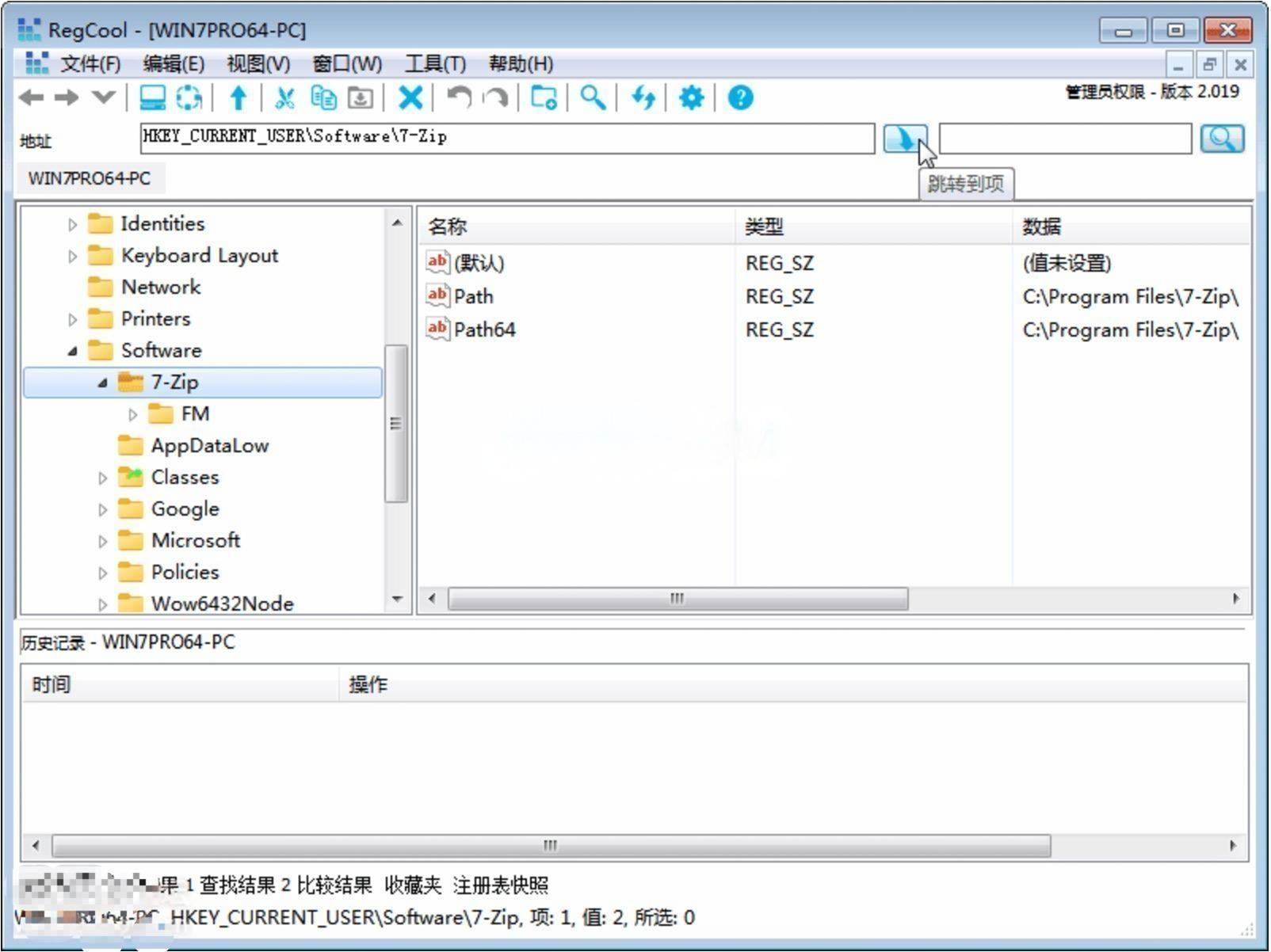The width and height of the screenshot is (1271, 952).
Task: Open the 工具(T) menu
Action: tap(434, 64)
